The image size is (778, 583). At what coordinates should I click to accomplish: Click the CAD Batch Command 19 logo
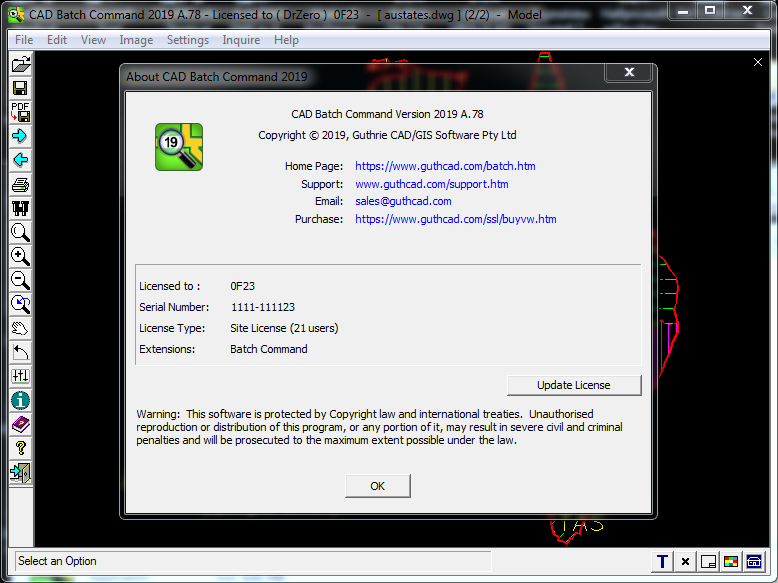(179, 147)
